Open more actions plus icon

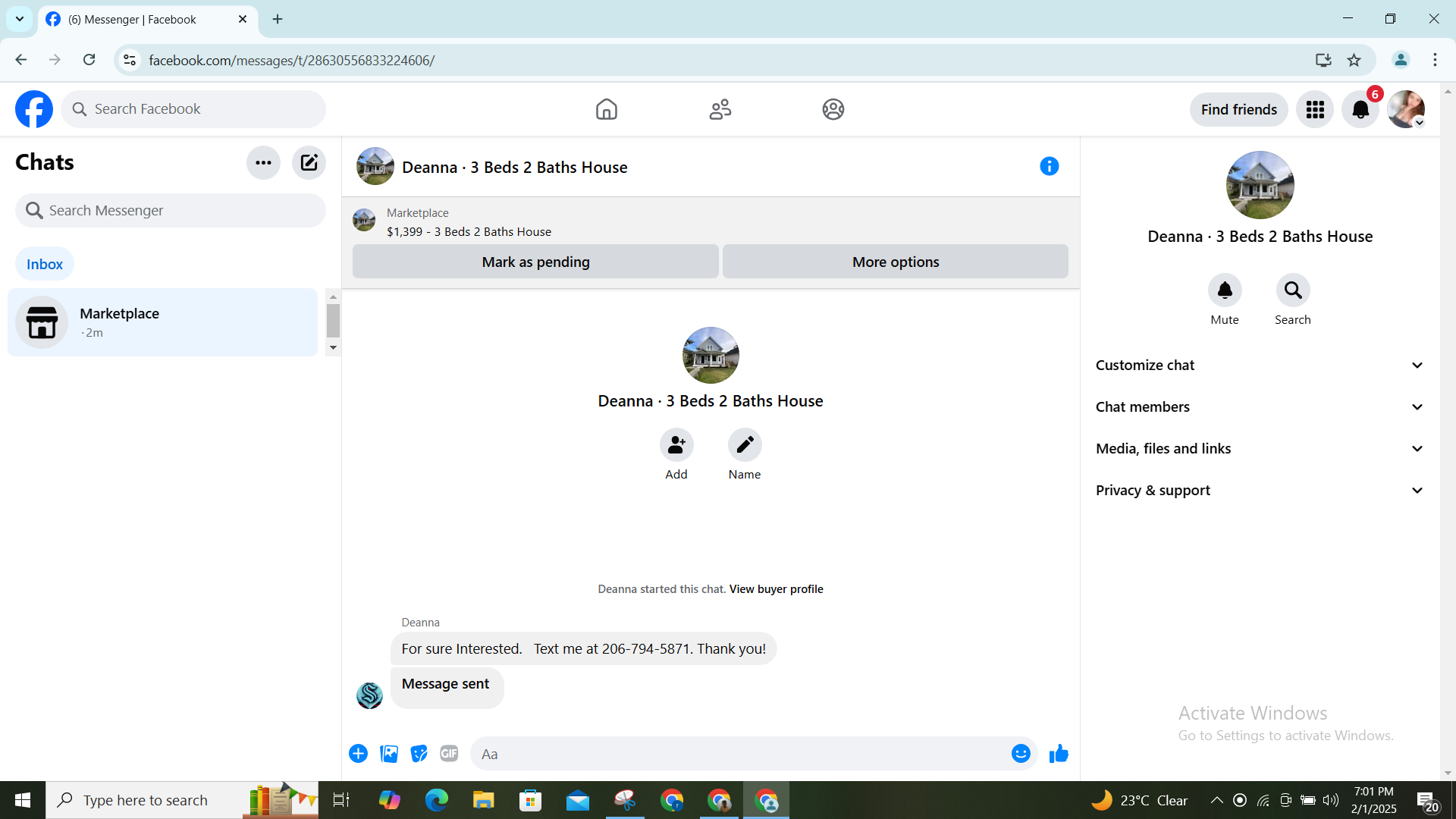358,754
